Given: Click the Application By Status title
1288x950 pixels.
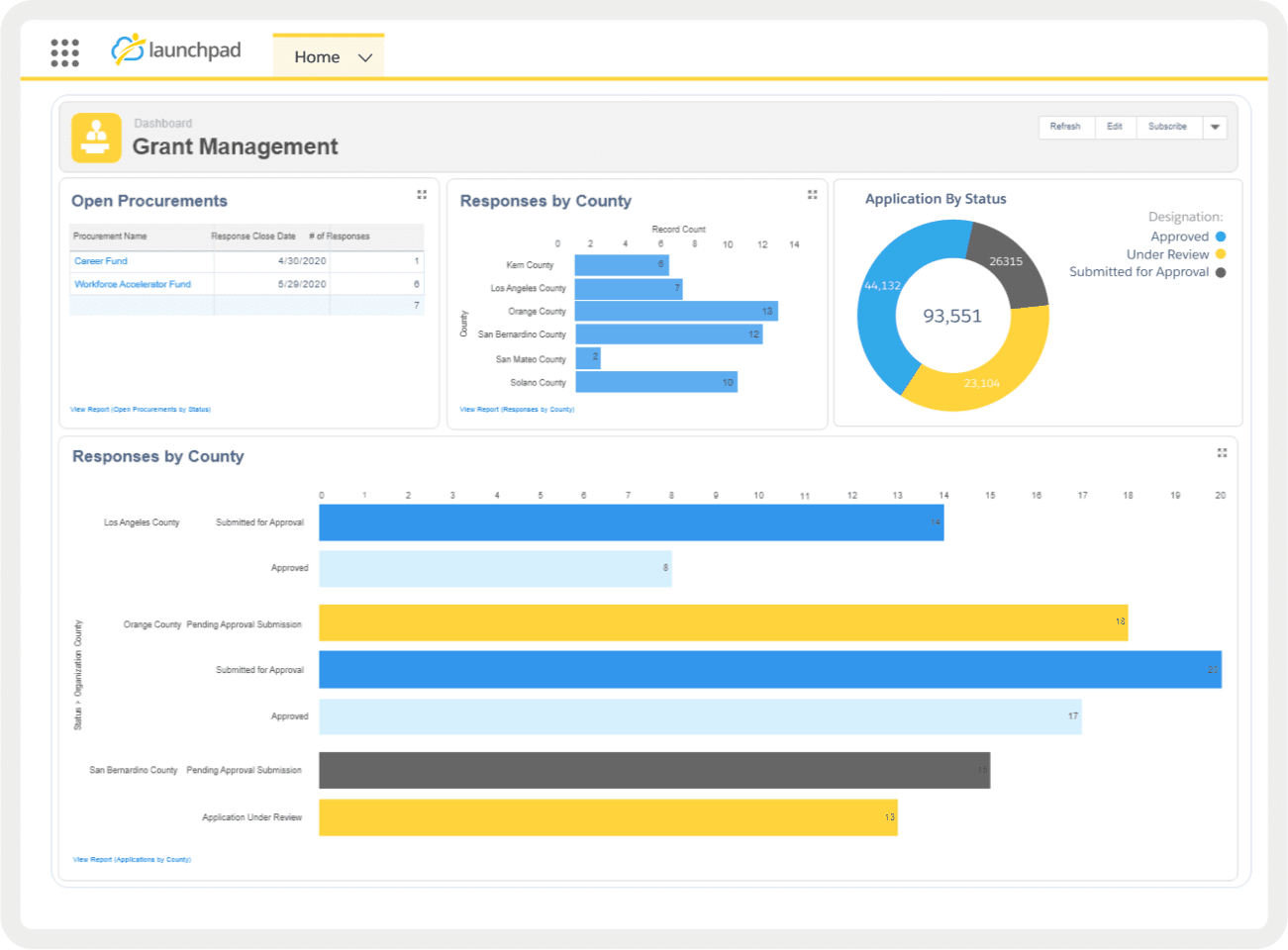Looking at the screenshot, I should [x=936, y=199].
